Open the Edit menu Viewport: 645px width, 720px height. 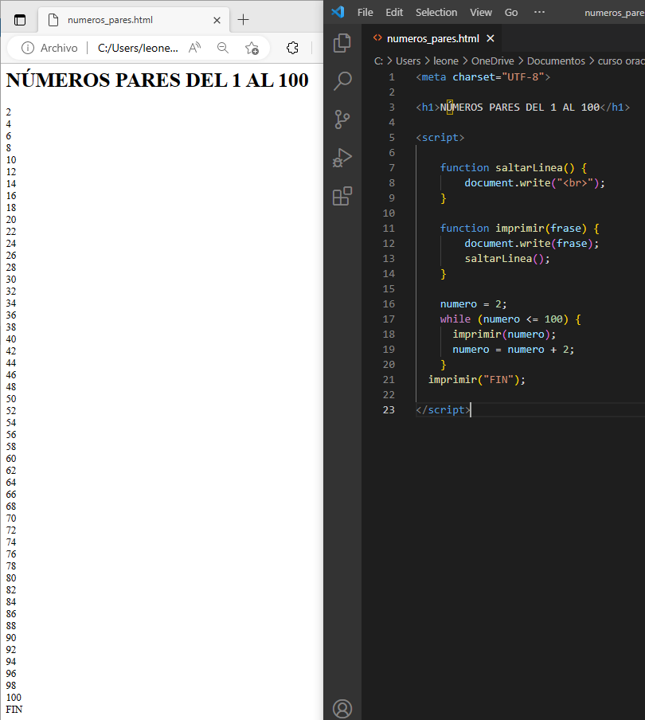tap(394, 12)
